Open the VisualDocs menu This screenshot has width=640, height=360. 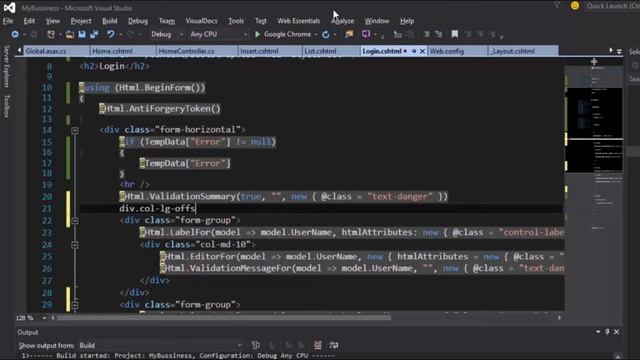coord(201,21)
